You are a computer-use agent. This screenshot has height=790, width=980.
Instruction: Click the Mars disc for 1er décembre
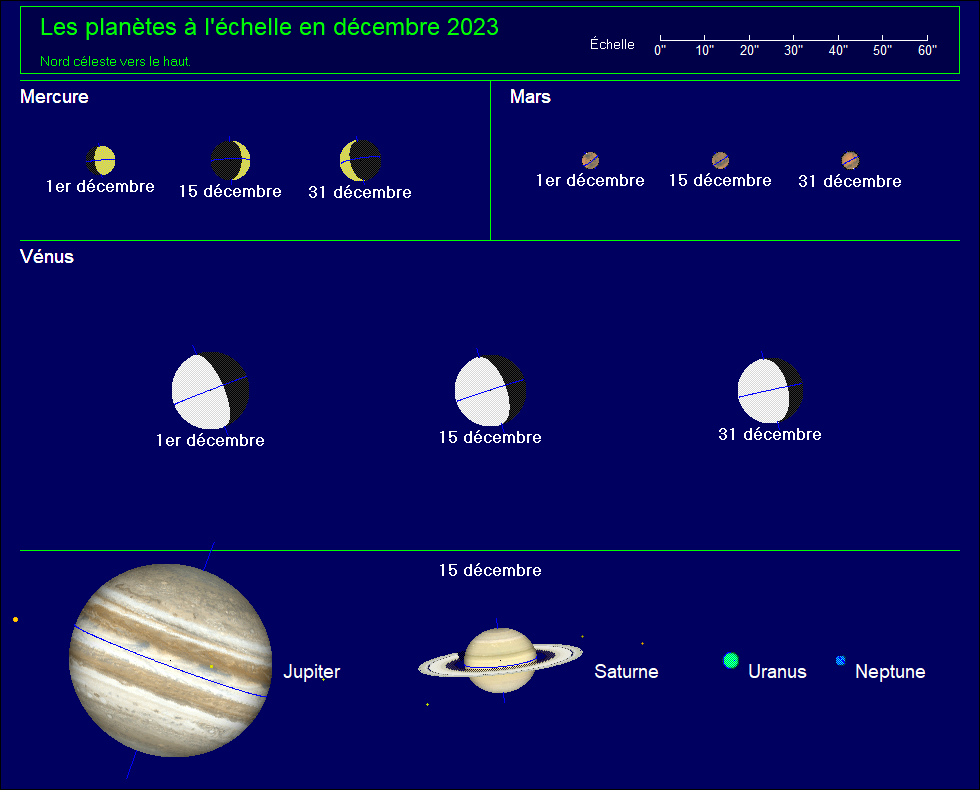pos(590,160)
